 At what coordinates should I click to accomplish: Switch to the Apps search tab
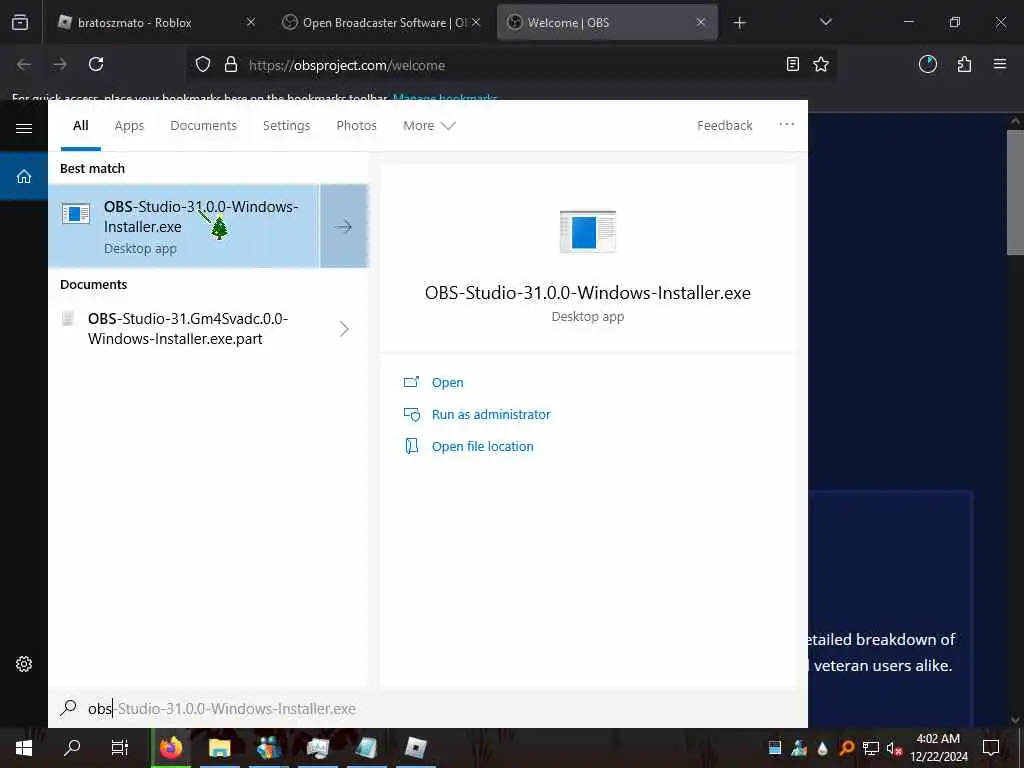point(129,125)
